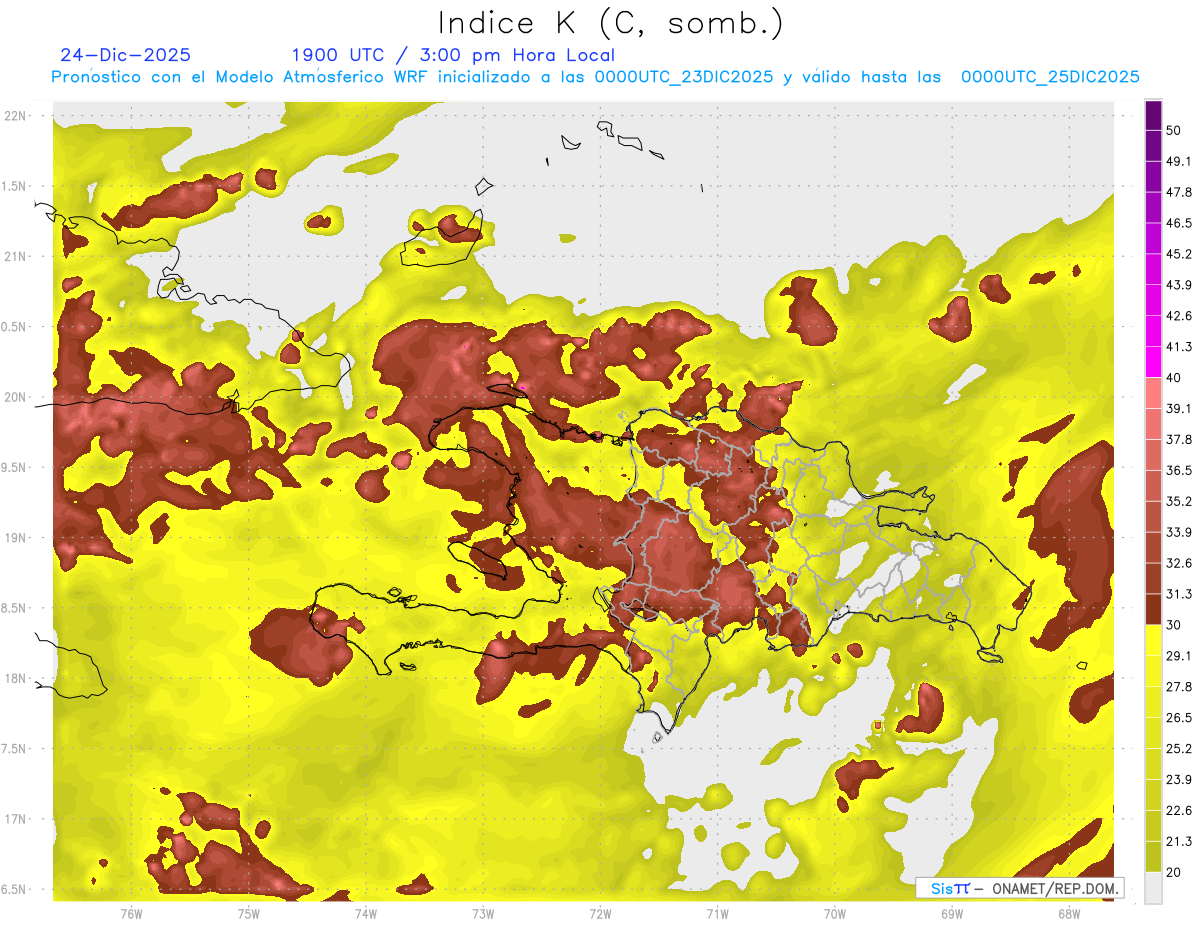
Task: Click the longitude label "72W"
Action: point(600,914)
